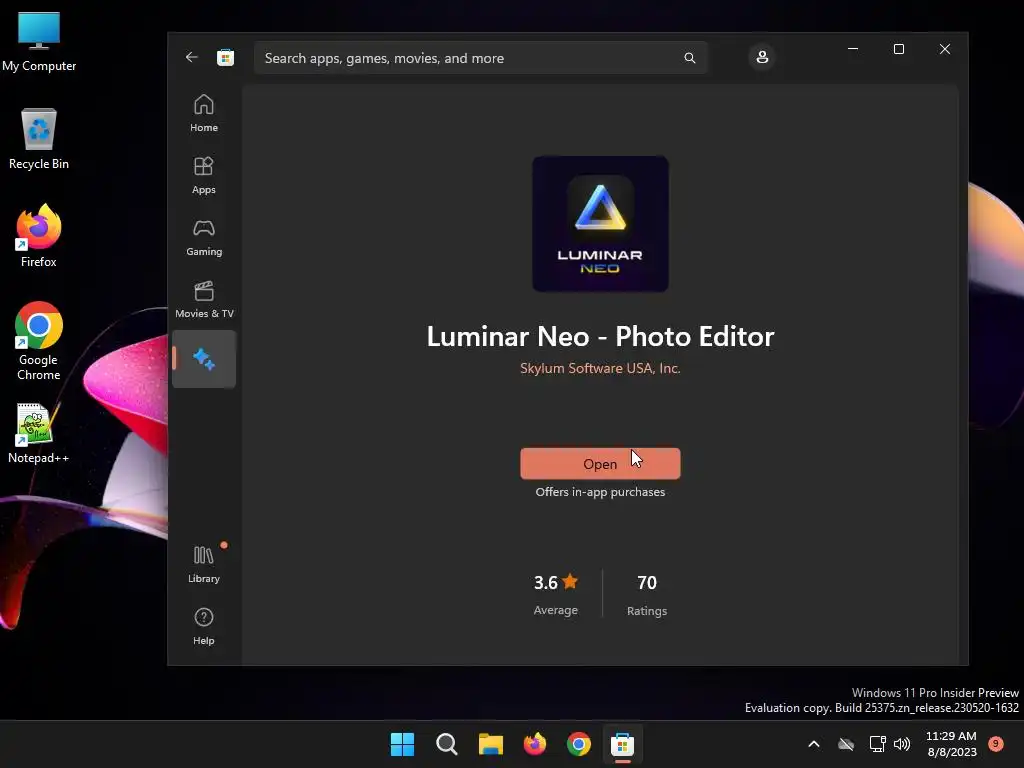Viewport: 1024px width, 768px height.
Task: Open the user profile account icon
Action: 761,57
